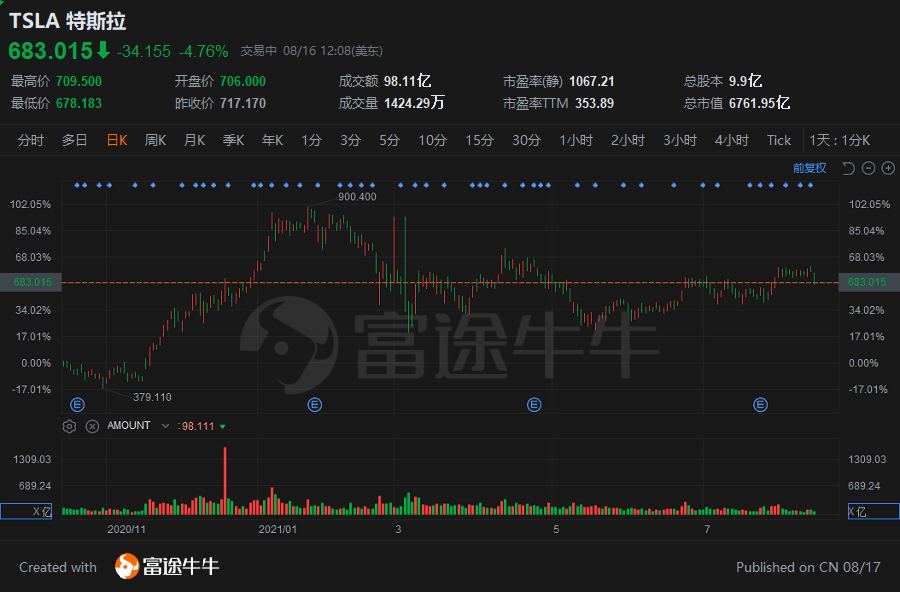Click earnings E marker near 2021/01
900x592 pixels.
point(315,405)
